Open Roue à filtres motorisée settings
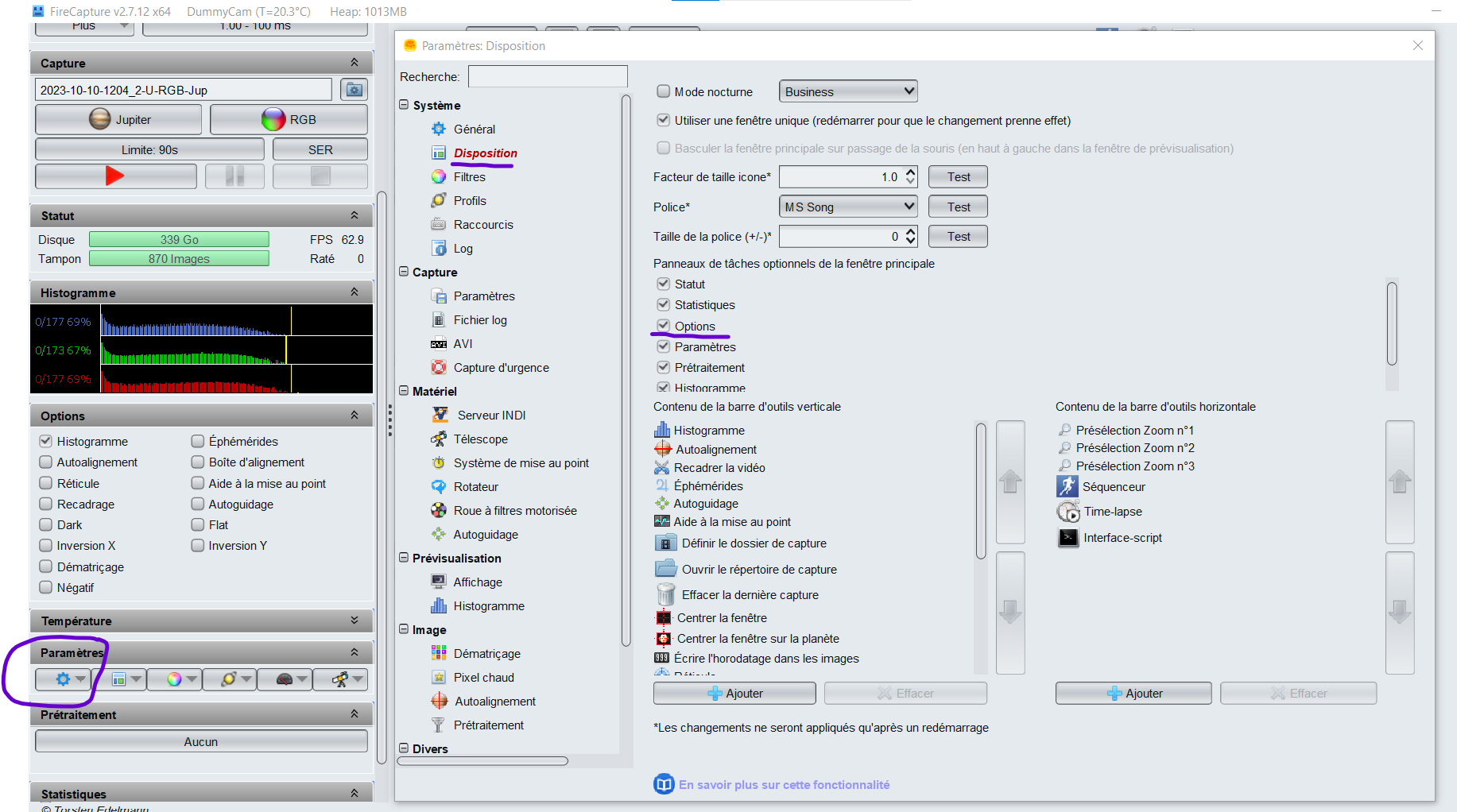 pyautogui.click(x=515, y=510)
